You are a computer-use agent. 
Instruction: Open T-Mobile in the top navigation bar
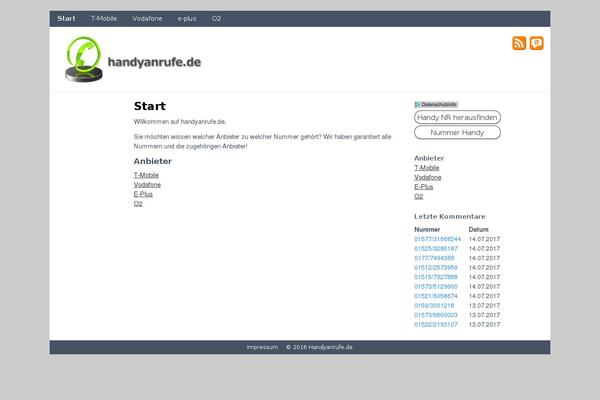point(104,18)
